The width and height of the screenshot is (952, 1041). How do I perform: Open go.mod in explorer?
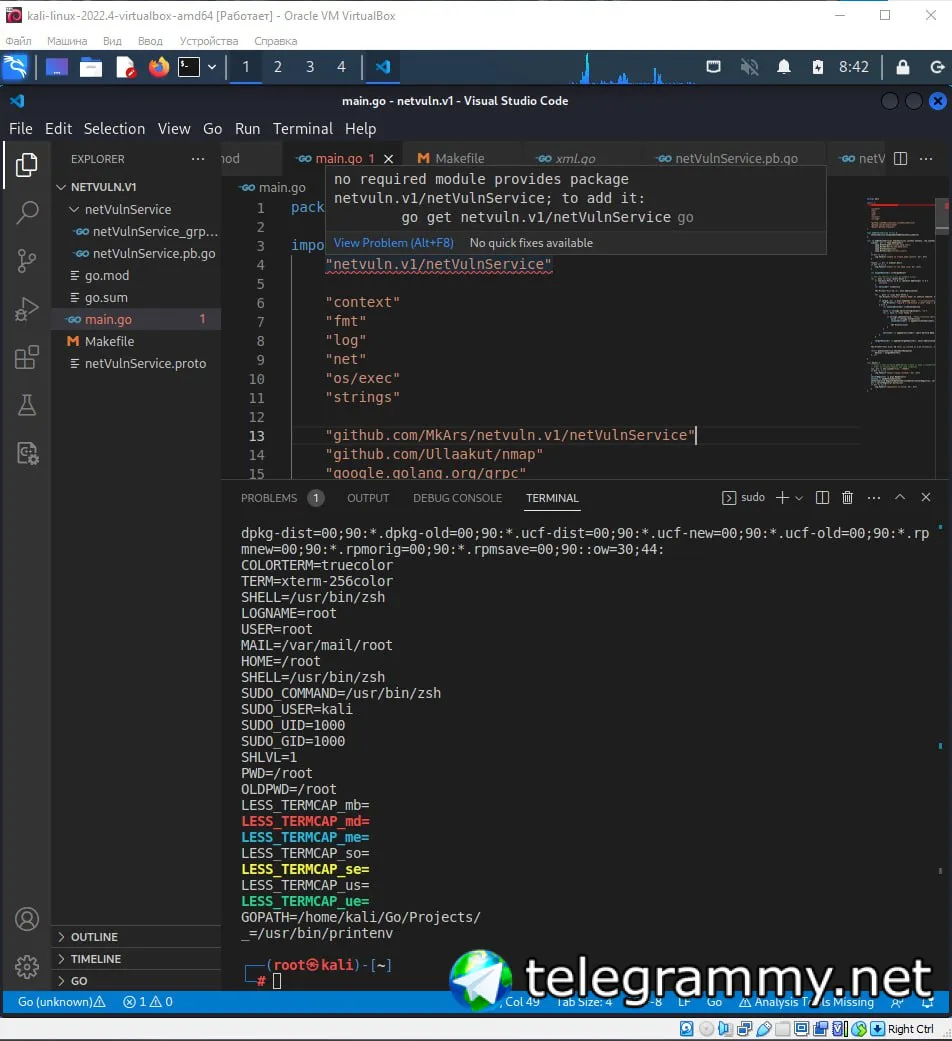point(136,276)
